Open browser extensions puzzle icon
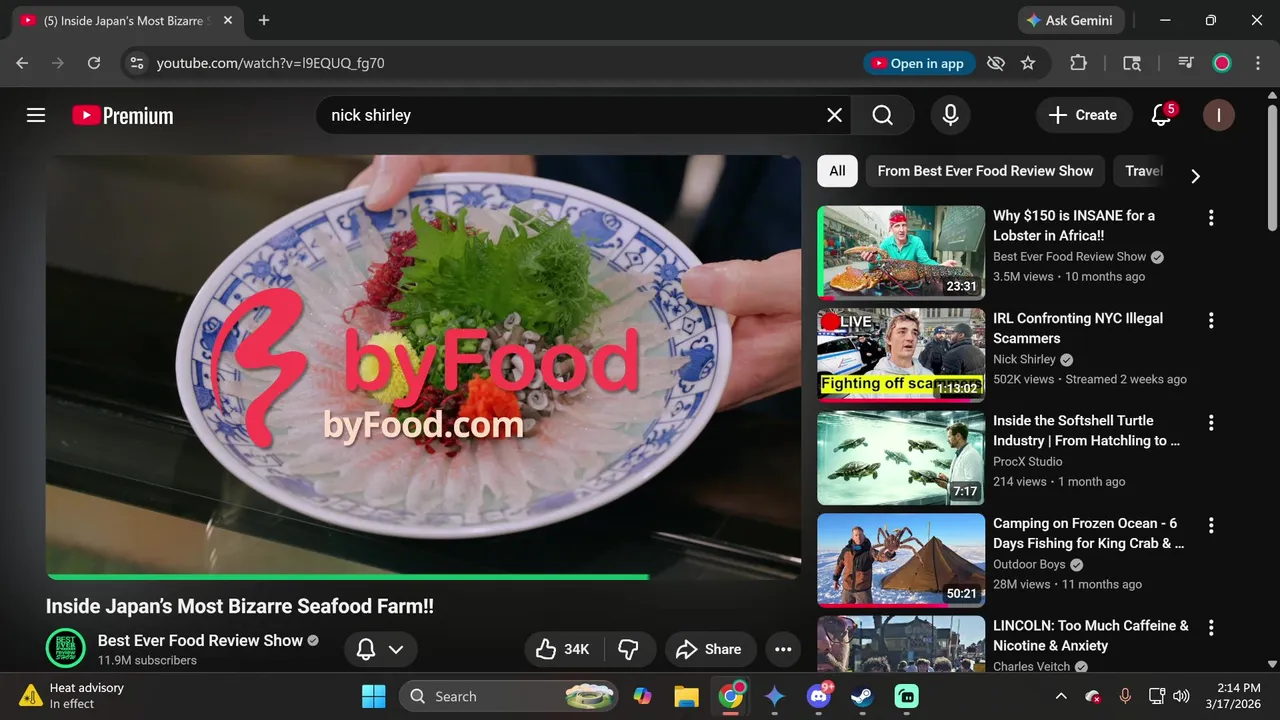The height and width of the screenshot is (720, 1280). click(x=1078, y=63)
